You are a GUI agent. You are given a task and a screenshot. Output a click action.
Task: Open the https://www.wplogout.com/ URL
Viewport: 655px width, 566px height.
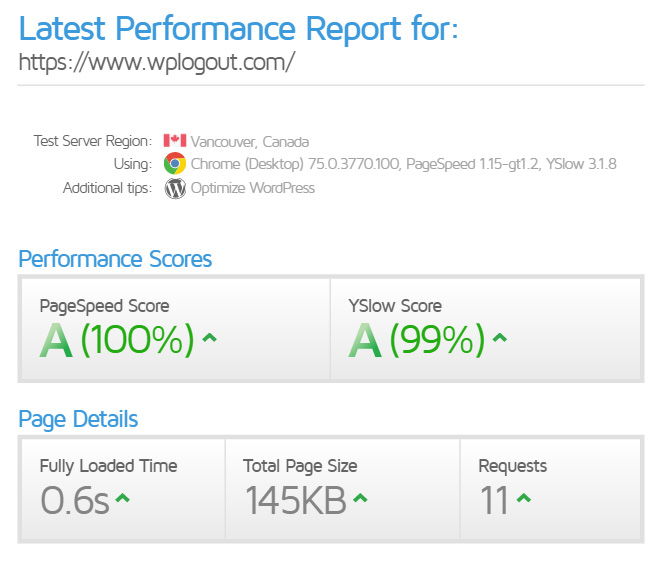tap(157, 63)
